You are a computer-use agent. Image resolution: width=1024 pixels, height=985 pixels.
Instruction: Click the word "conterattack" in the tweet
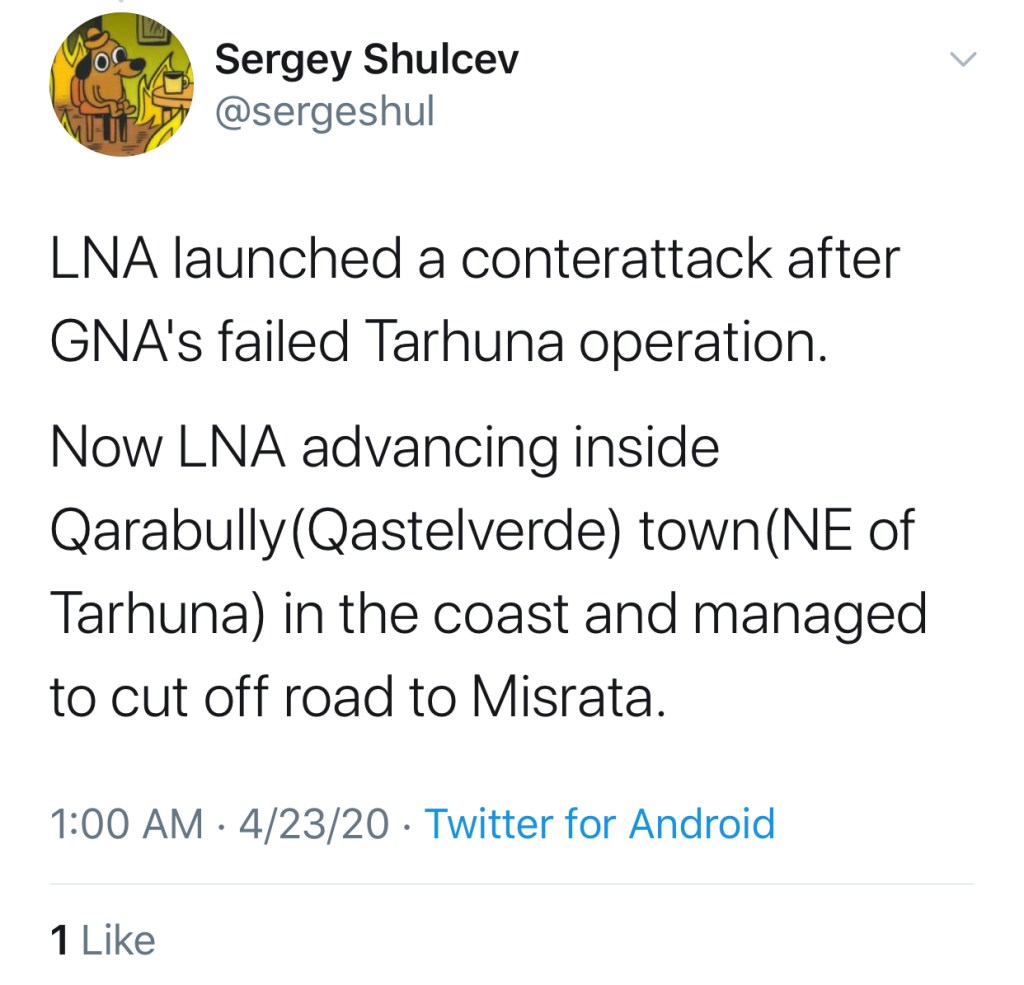617,258
